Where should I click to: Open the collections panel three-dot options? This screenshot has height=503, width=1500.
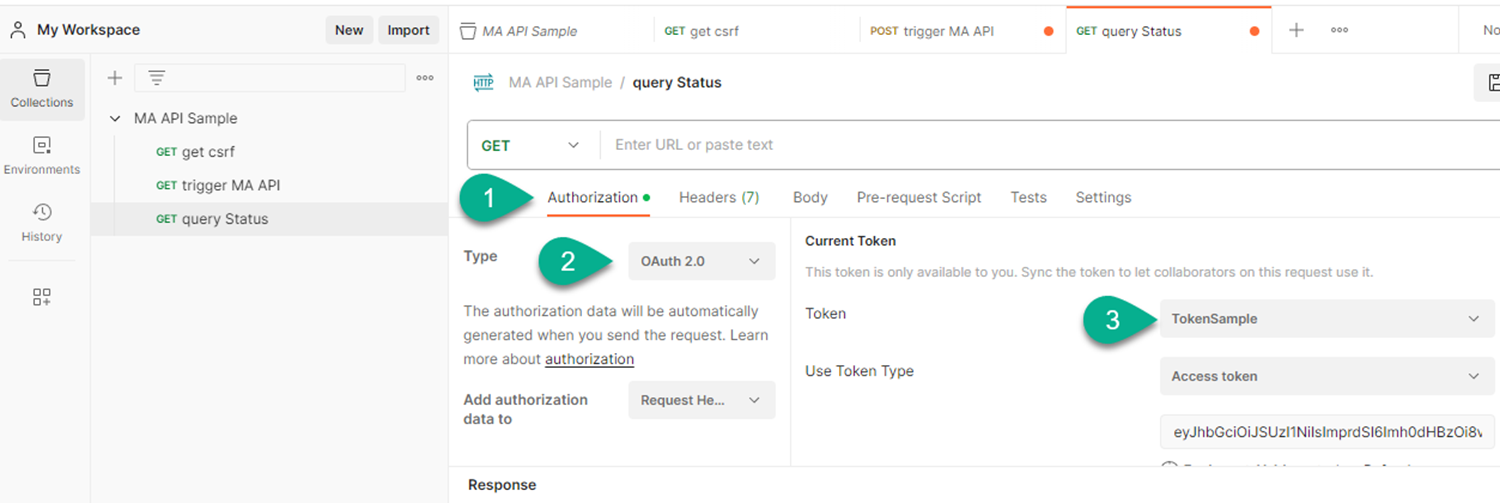pos(425,78)
